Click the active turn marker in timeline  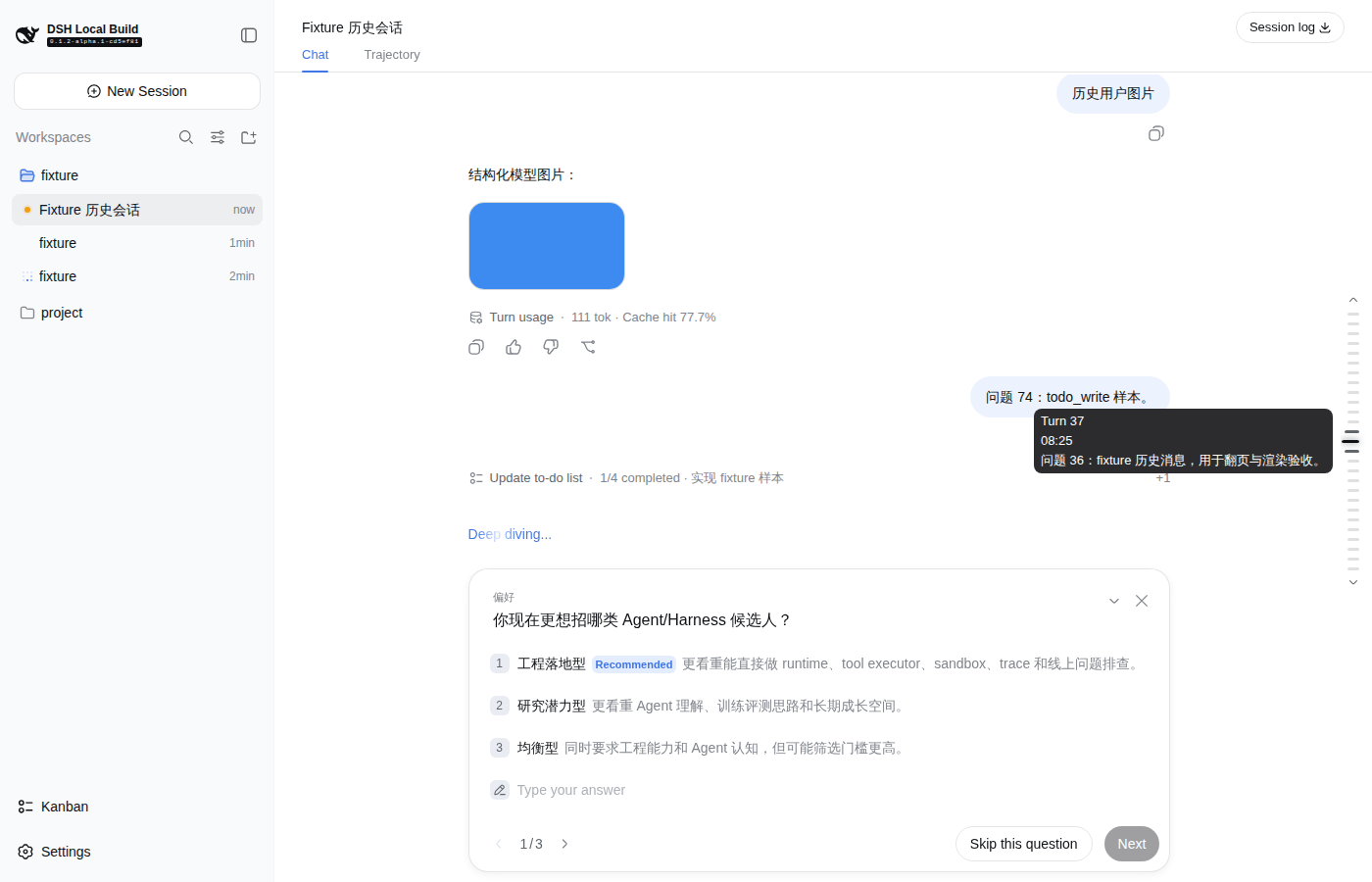1350,441
